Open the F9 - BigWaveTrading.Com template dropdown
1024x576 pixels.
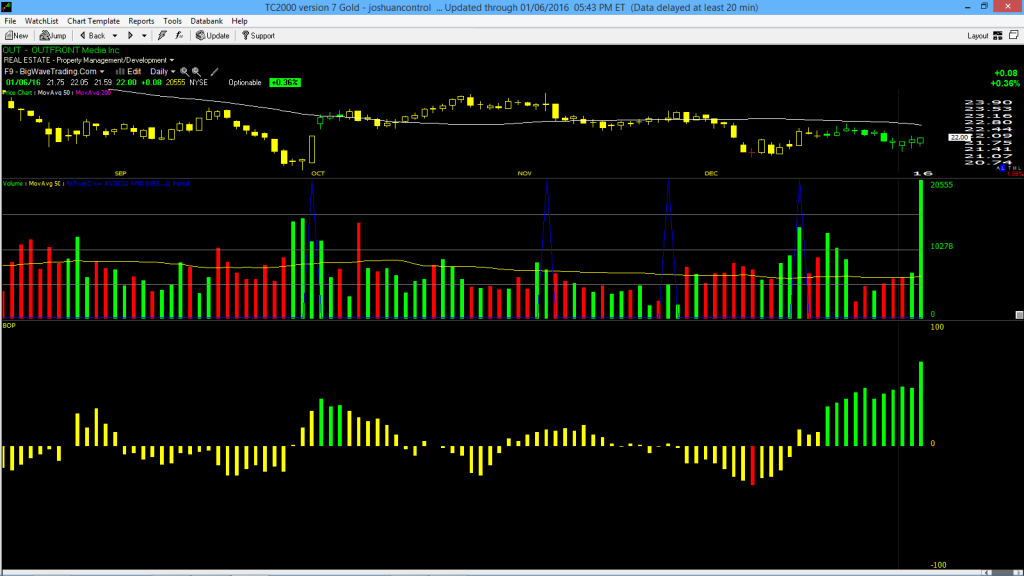coord(54,71)
